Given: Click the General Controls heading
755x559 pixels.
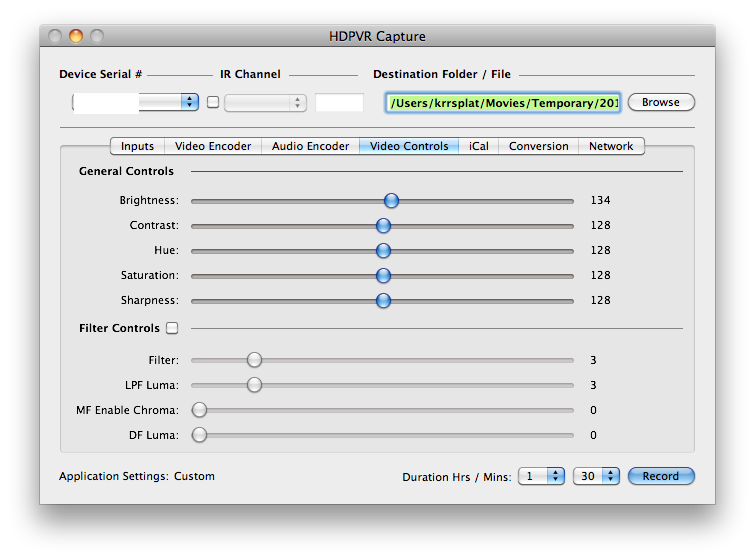Looking at the screenshot, I should coord(126,171).
